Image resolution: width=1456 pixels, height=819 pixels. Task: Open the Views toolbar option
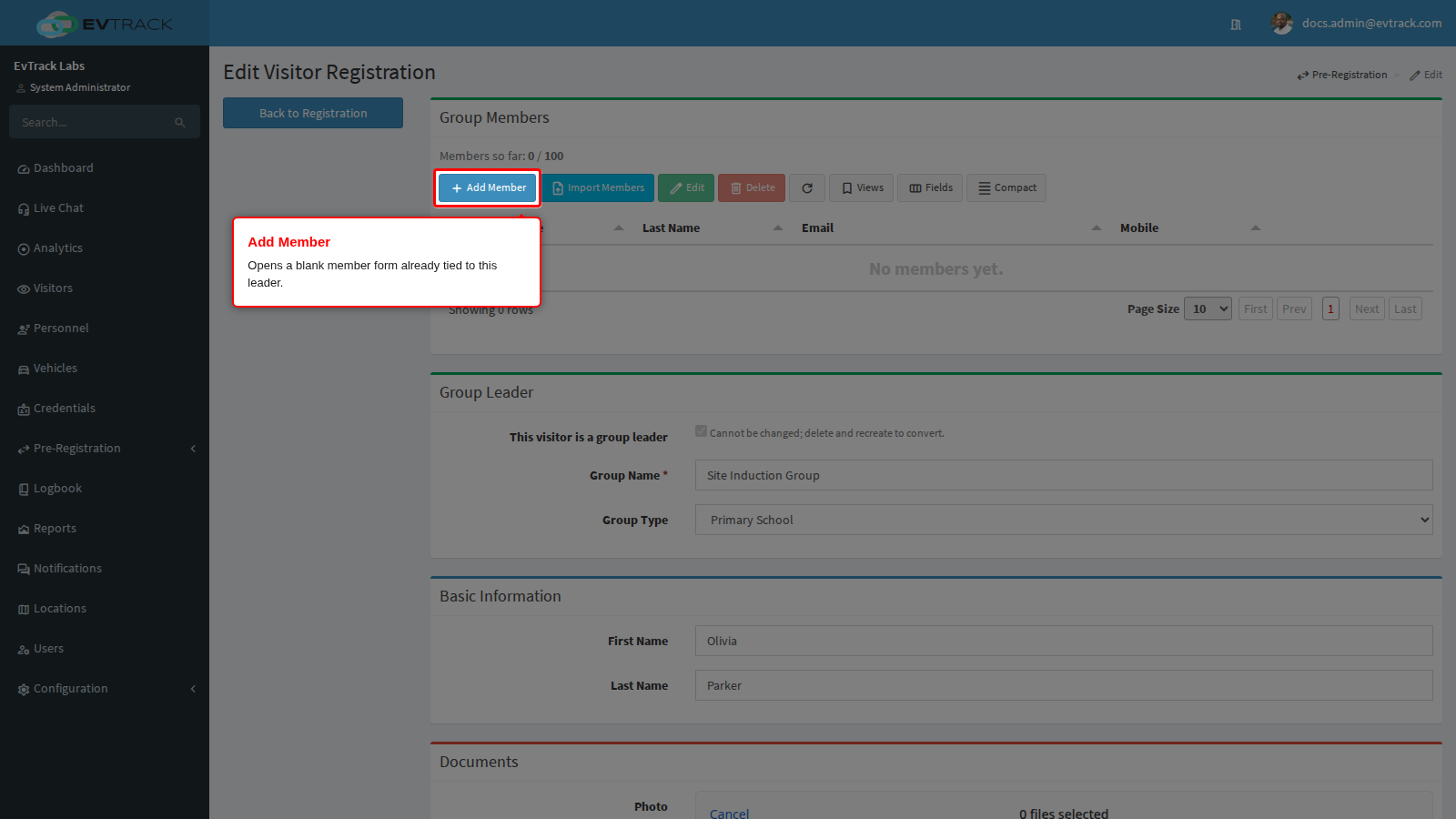click(862, 188)
